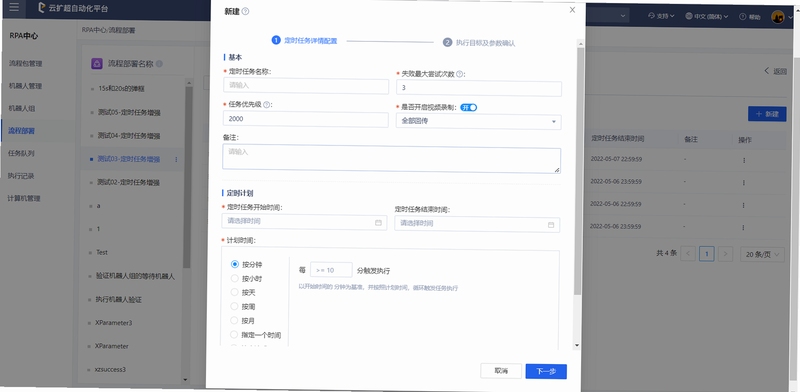Screen dimensions: 800x392
Task: Go to next page in pagination
Action: [x=726, y=254]
